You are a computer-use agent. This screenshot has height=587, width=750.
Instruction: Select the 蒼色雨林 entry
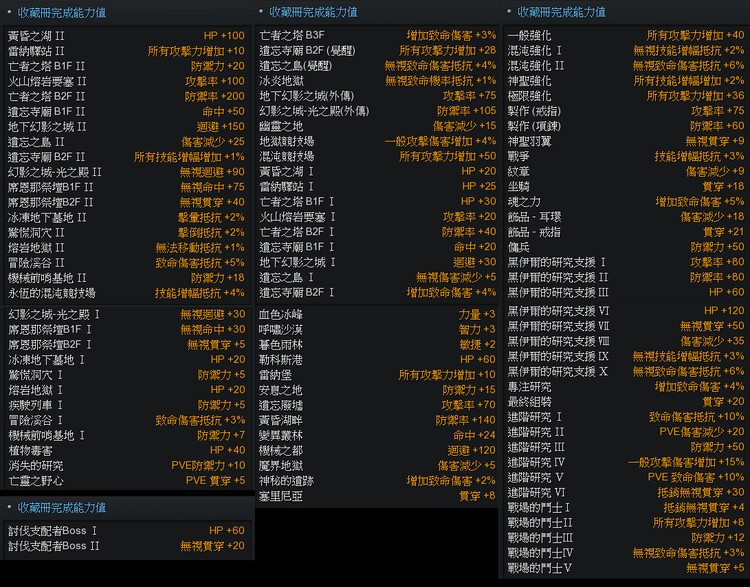pyautogui.click(x=281, y=345)
